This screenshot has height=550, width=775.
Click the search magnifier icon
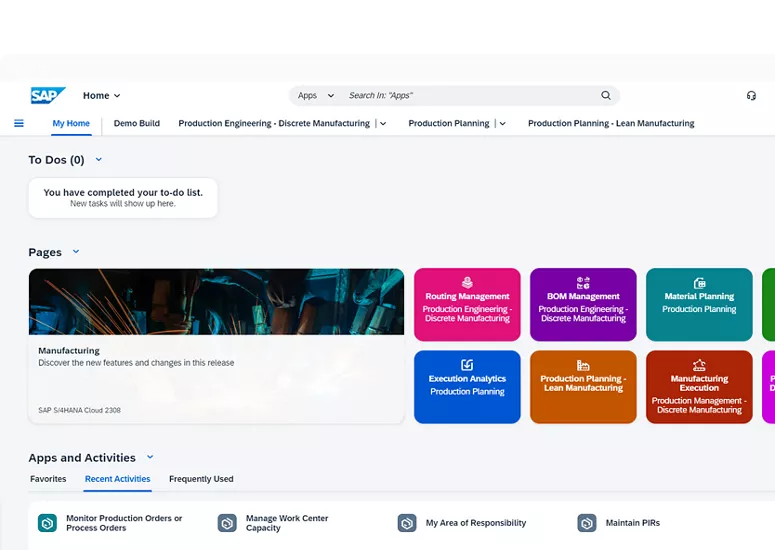tap(605, 96)
